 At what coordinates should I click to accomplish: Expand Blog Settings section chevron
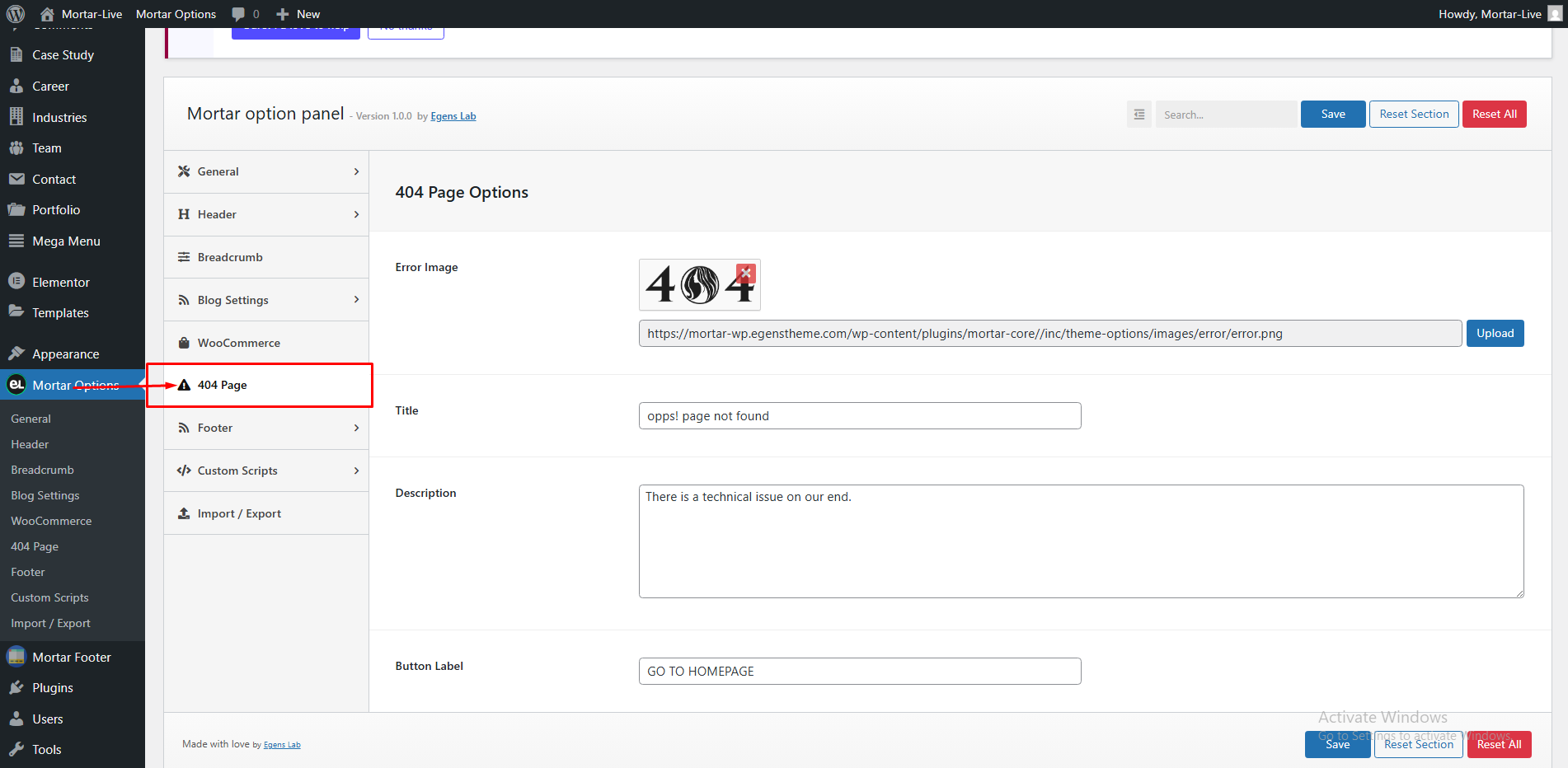coord(356,300)
